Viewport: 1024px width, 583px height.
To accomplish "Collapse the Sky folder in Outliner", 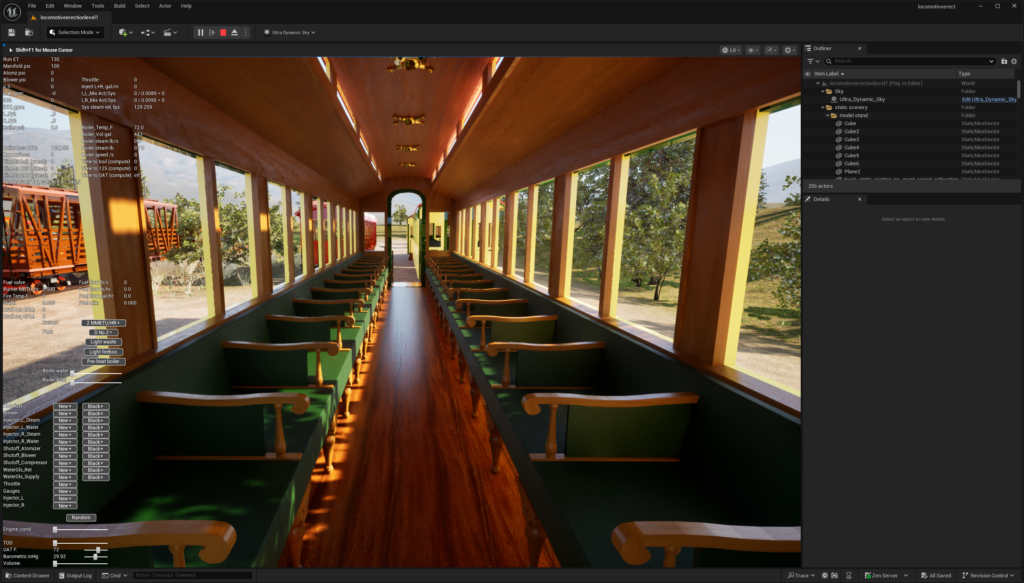I will [821, 91].
